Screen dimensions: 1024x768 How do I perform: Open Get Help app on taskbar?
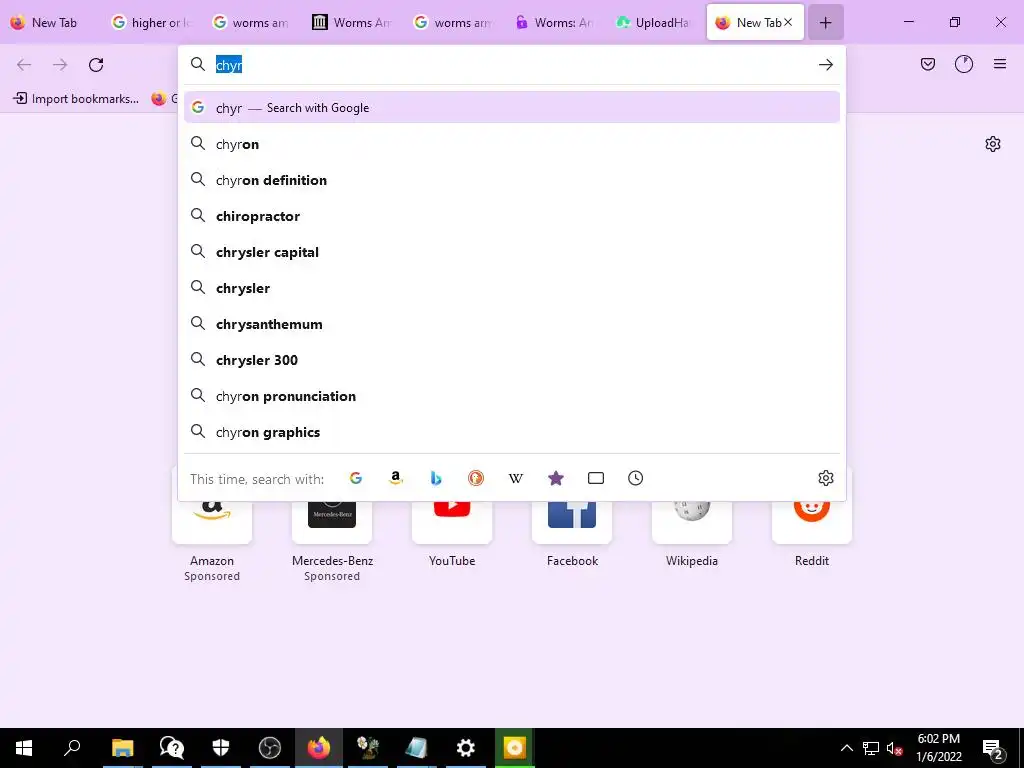(x=172, y=748)
